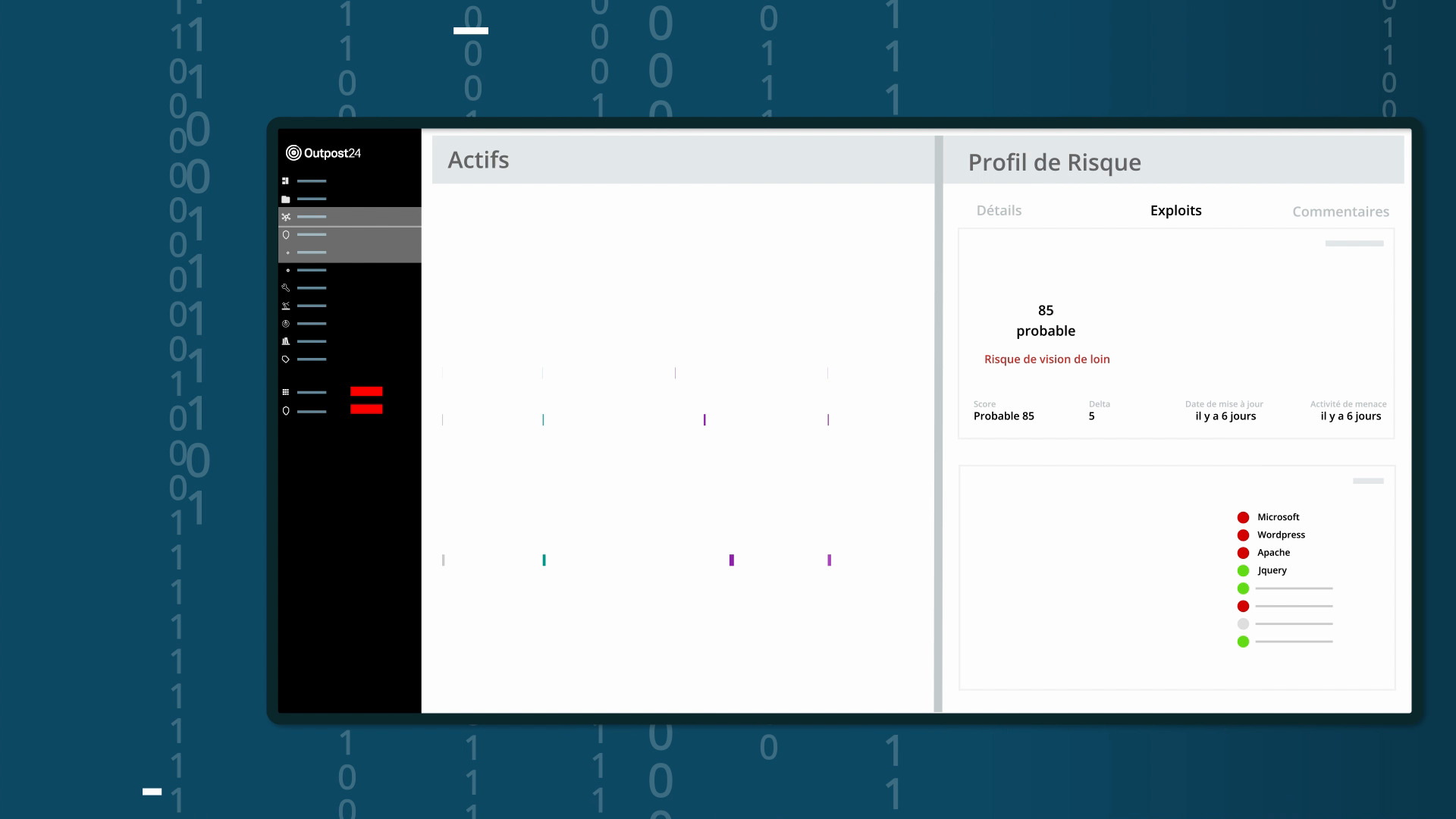Screen dimensions: 1456x819
Task: Click the Wordpress legend entry
Action: (x=1281, y=535)
